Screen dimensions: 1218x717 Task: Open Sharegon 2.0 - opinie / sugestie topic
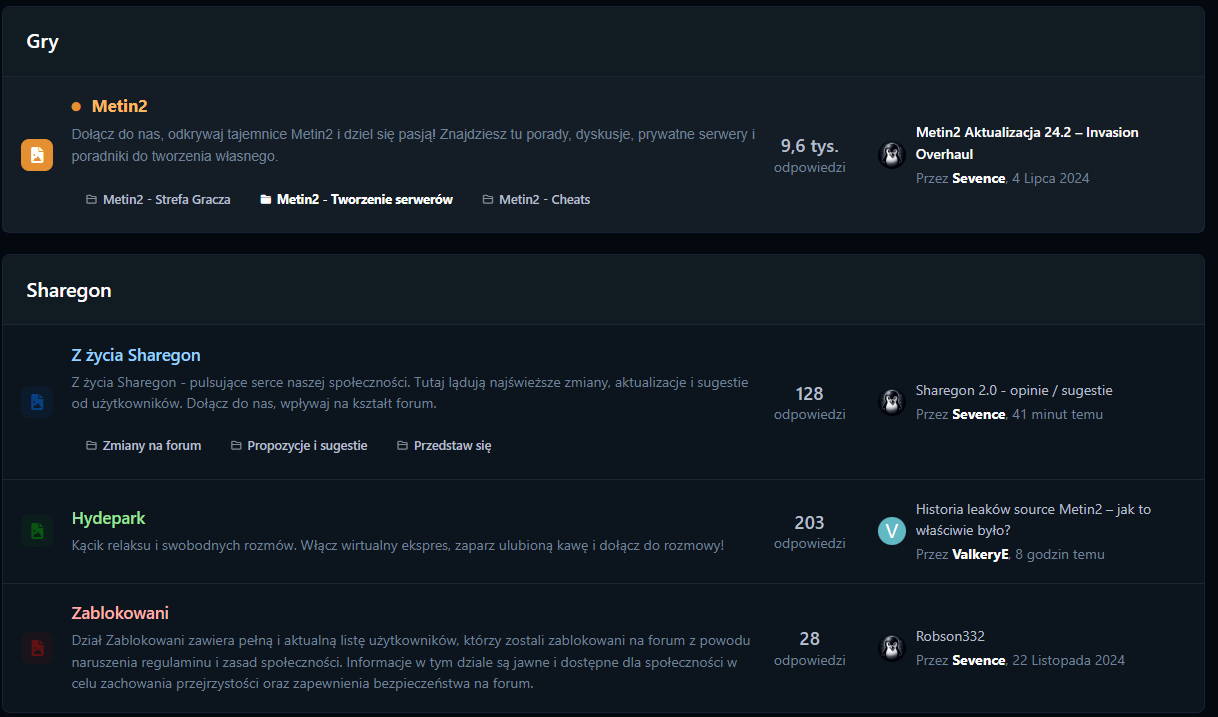coord(1013,390)
